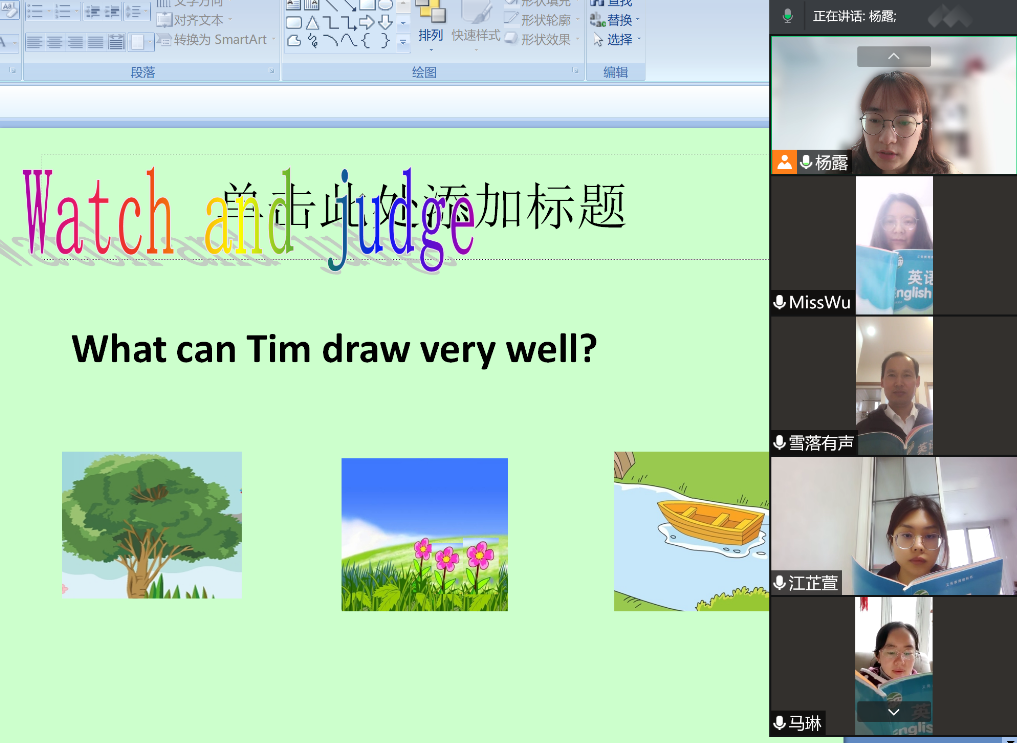Viewport: 1017px width, 743px height.
Task: Open the 绘图 drawing dialog launcher
Action: pos(575,71)
